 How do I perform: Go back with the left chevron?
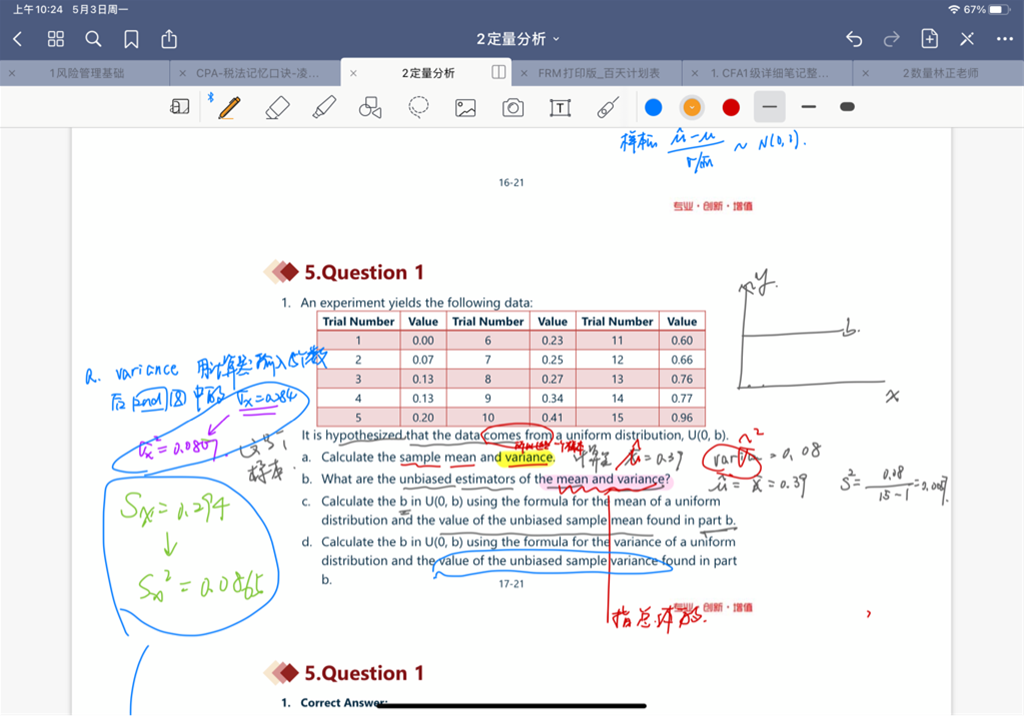[18, 39]
